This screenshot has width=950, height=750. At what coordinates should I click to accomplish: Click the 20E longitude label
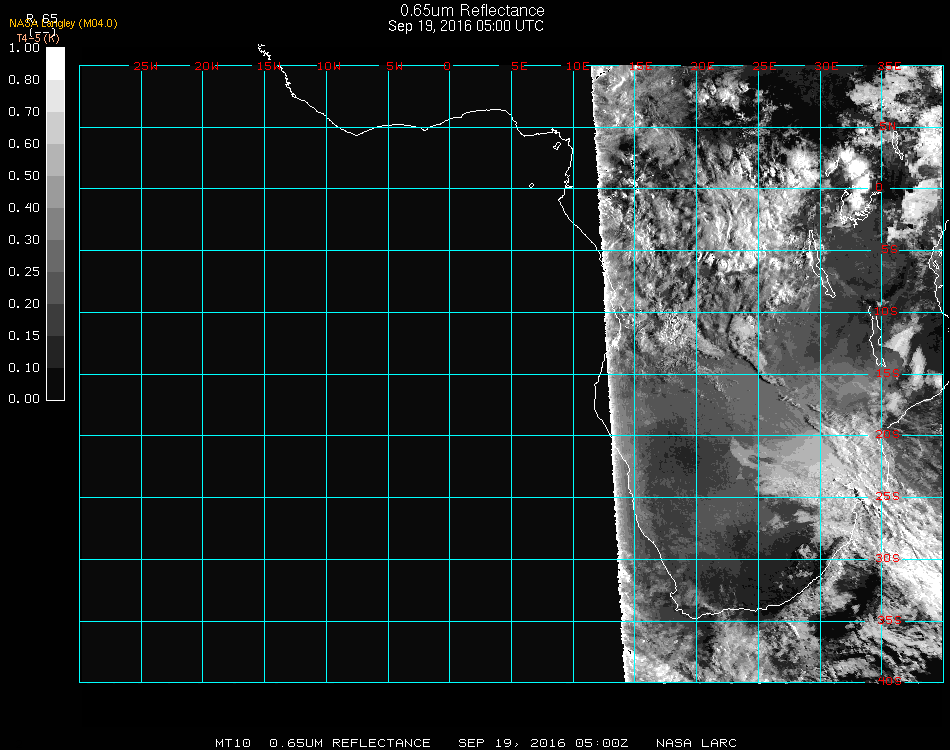[x=702, y=66]
